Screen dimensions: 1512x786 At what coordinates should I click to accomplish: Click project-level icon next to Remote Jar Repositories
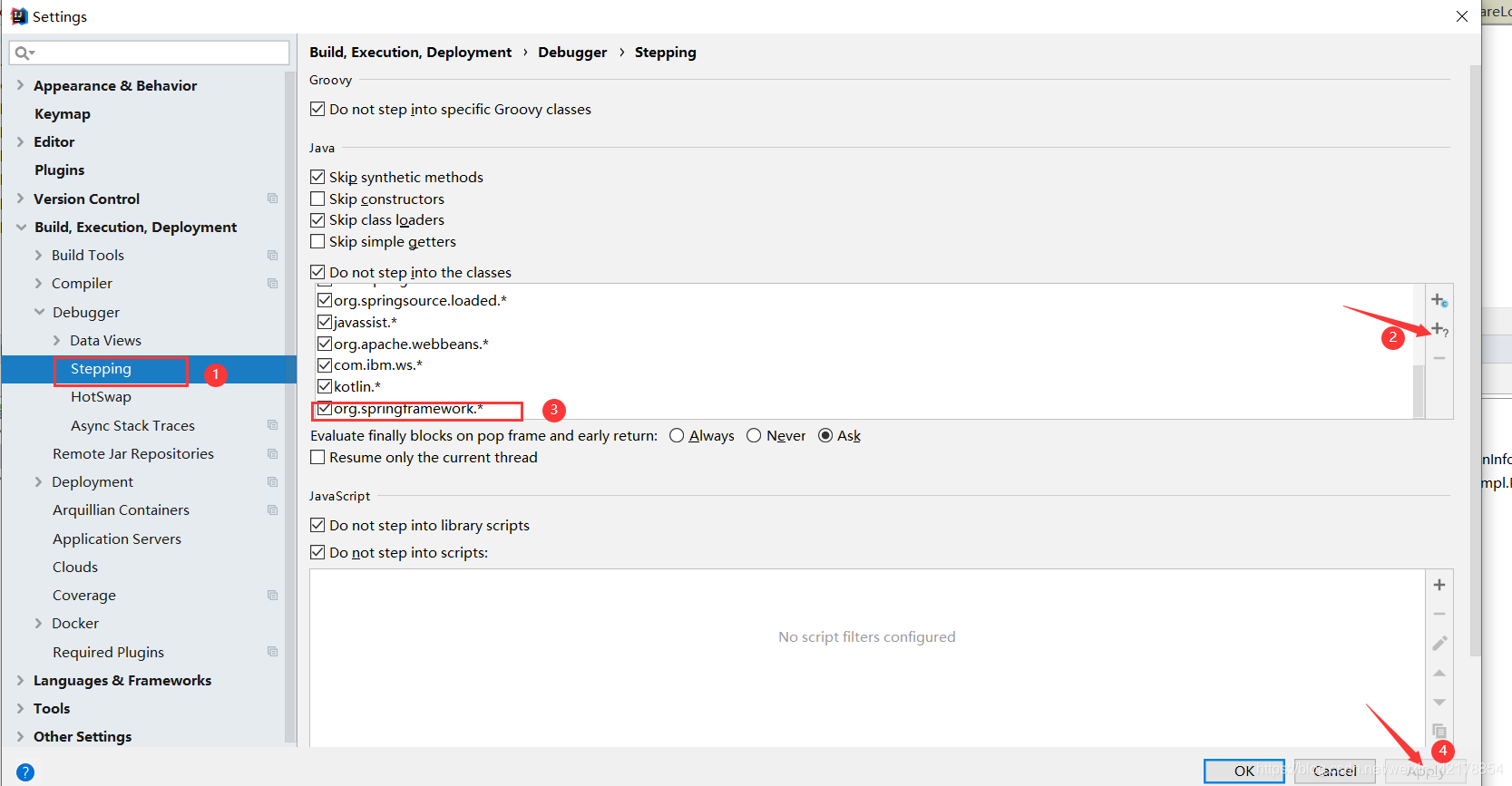tap(272, 453)
